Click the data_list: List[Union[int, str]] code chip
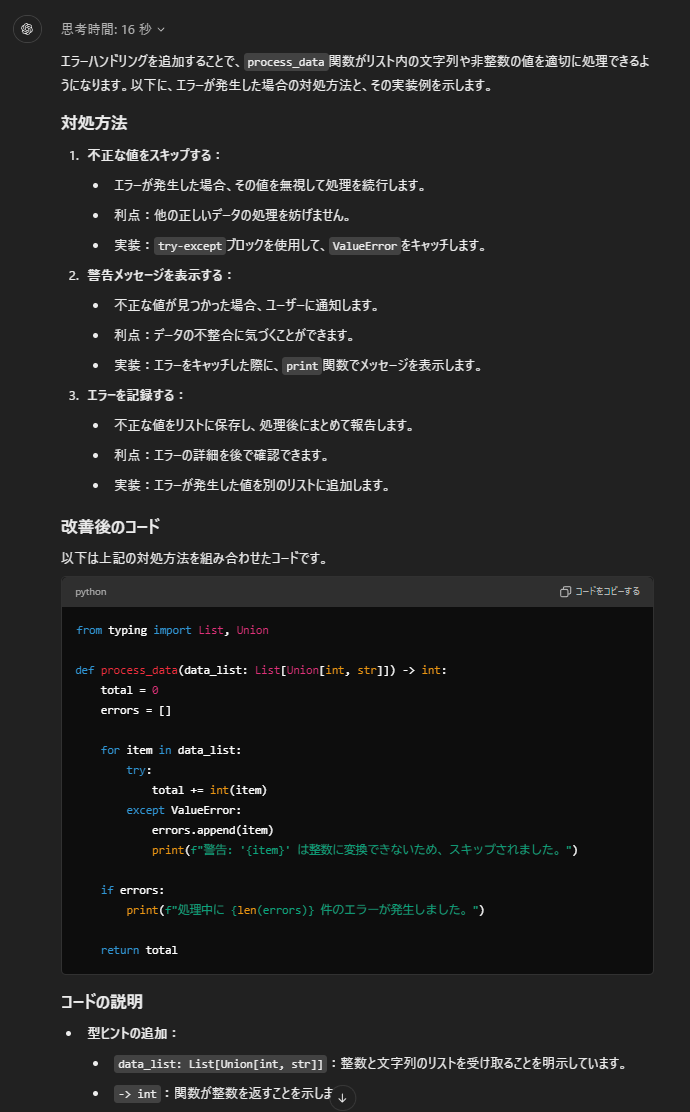This screenshot has width=690, height=1112. pyautogui.click(x=220, y=1064)
